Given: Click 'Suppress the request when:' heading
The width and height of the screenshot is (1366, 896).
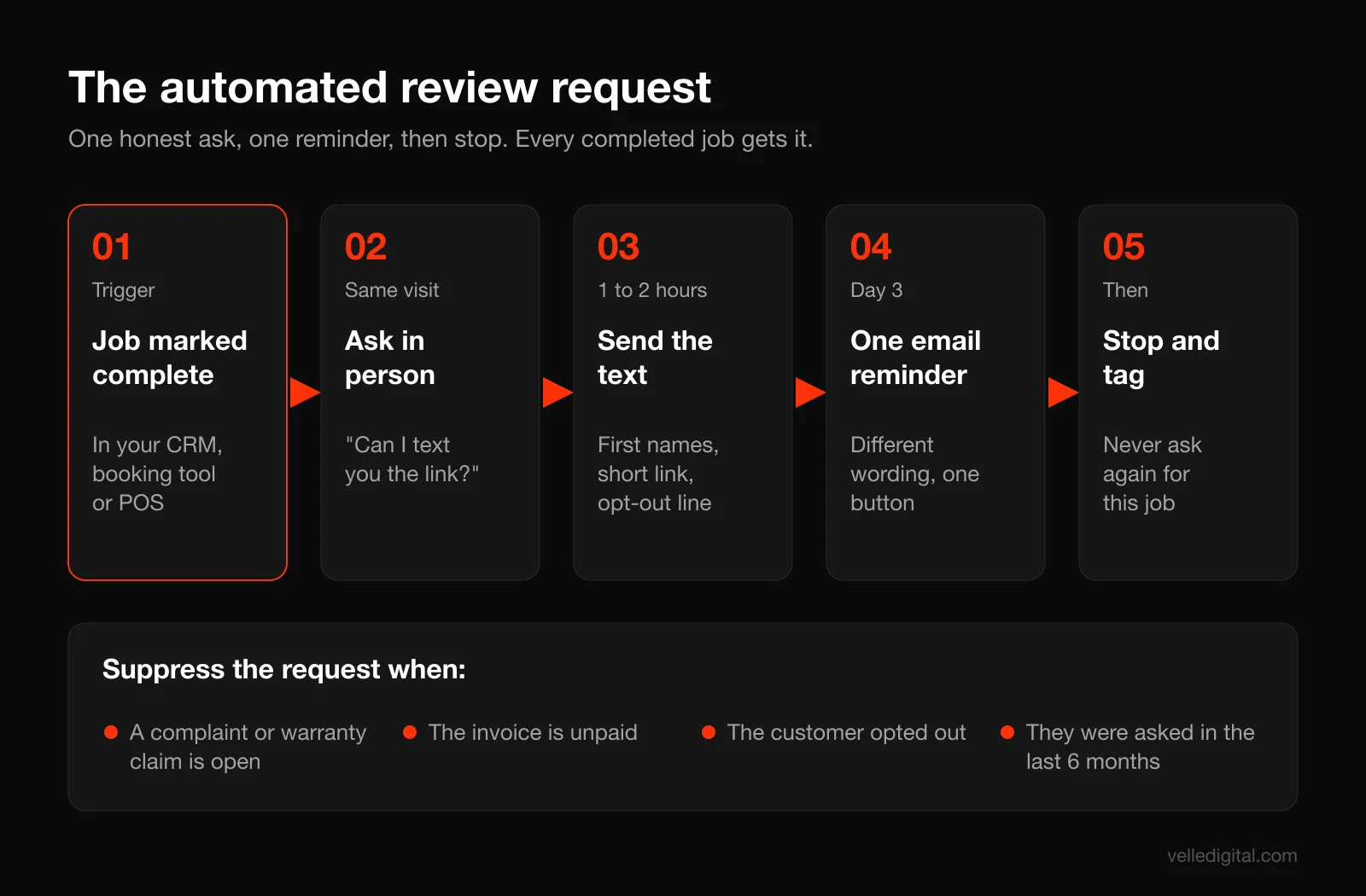Looking at the screenshot, I should 284,669.
